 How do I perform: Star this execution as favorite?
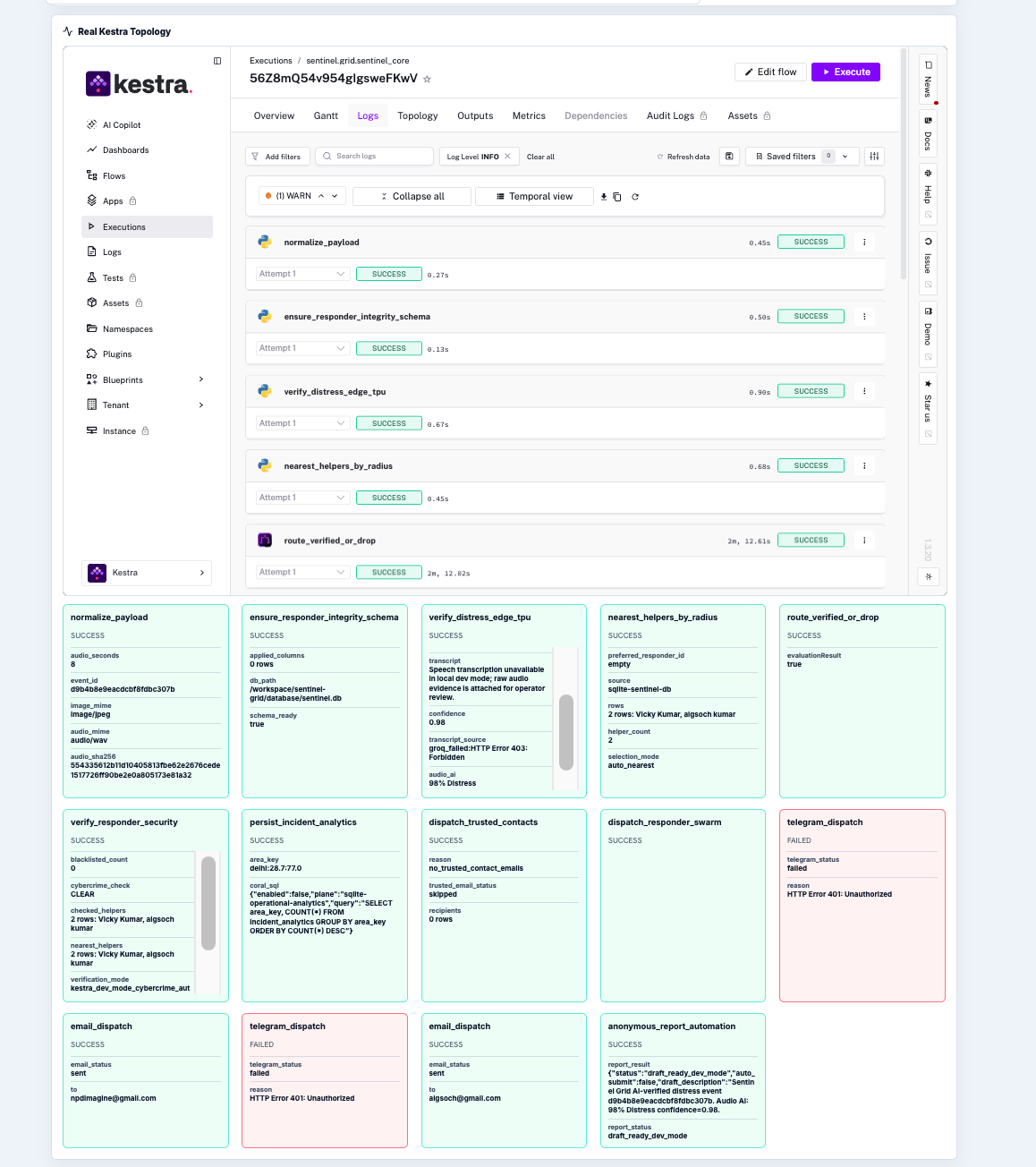pyautogui.click(x=428, y=79)
